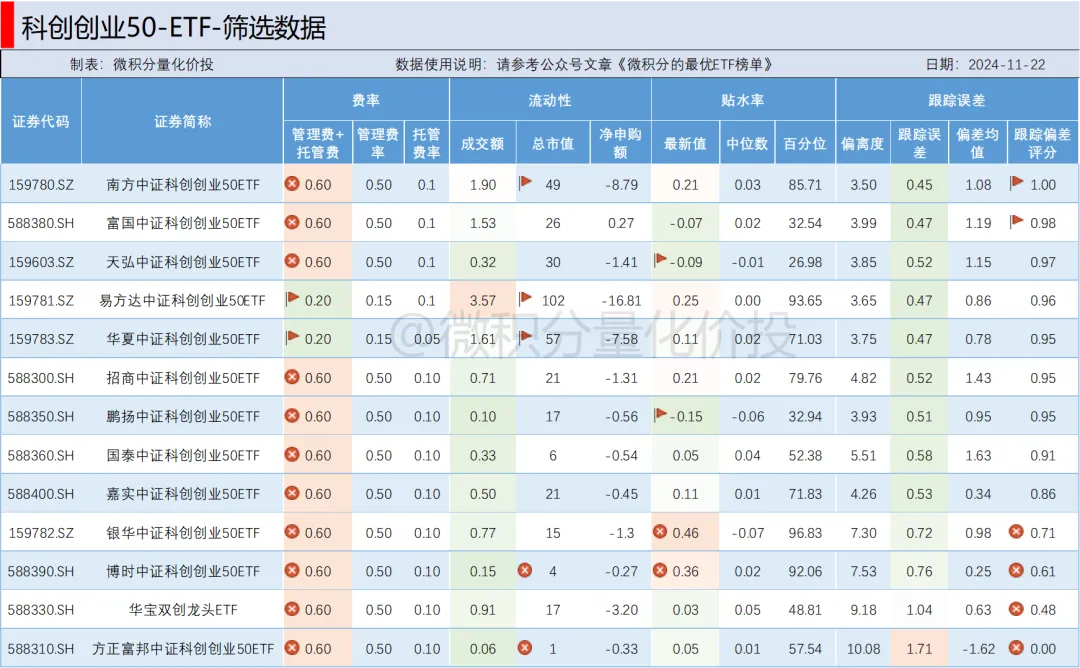
Task: Click the red flag next to 总市值 value 102
Action: tap(525, 299)
